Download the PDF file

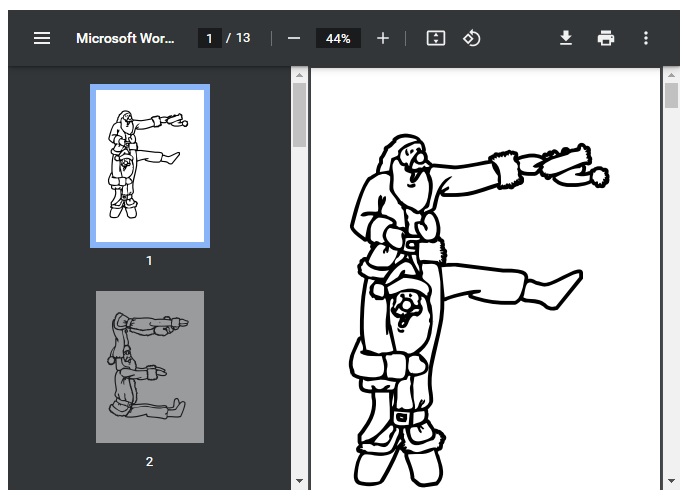(566, 38)
